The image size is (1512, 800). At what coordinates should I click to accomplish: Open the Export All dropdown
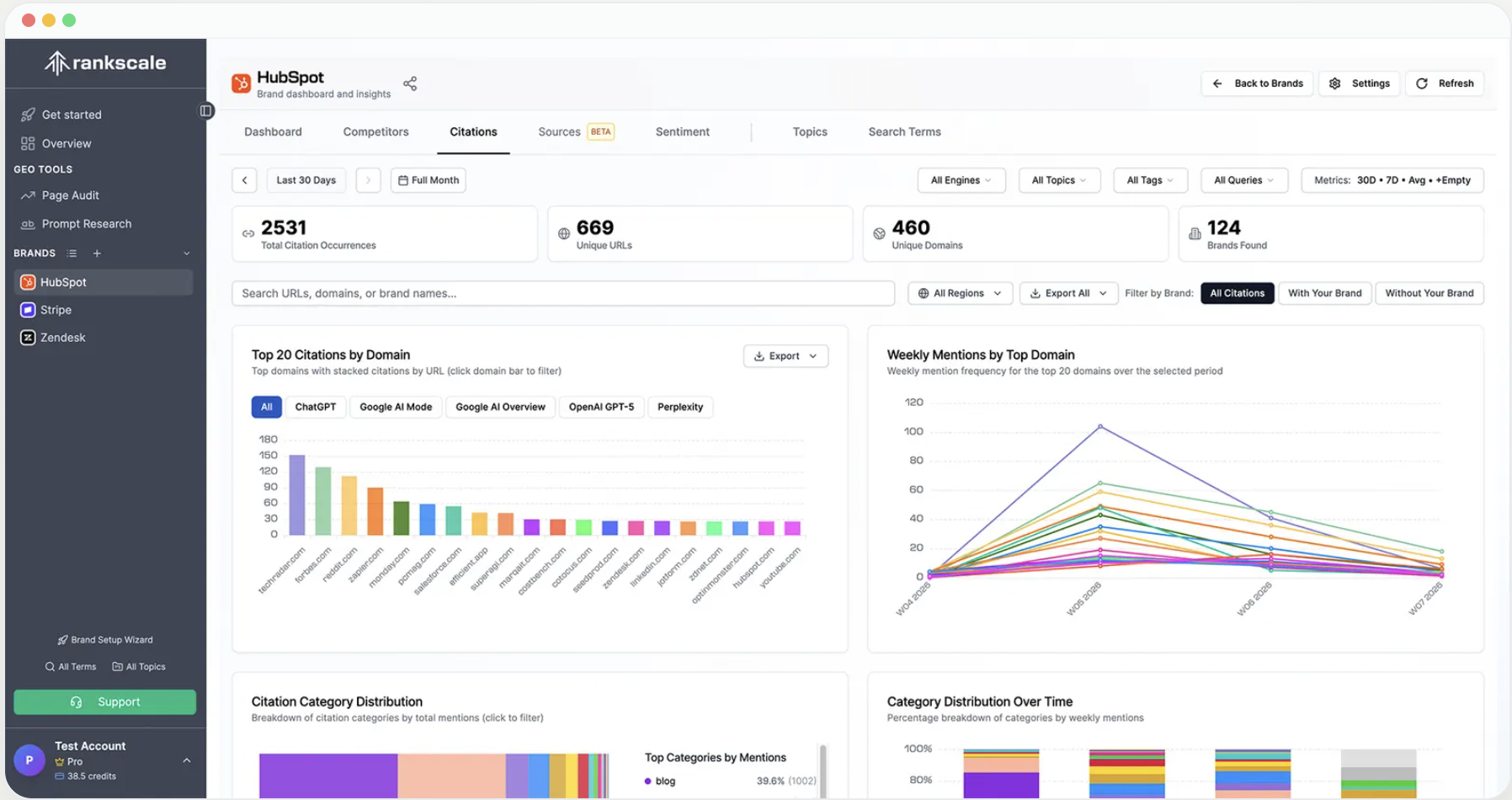[1068, 293]
